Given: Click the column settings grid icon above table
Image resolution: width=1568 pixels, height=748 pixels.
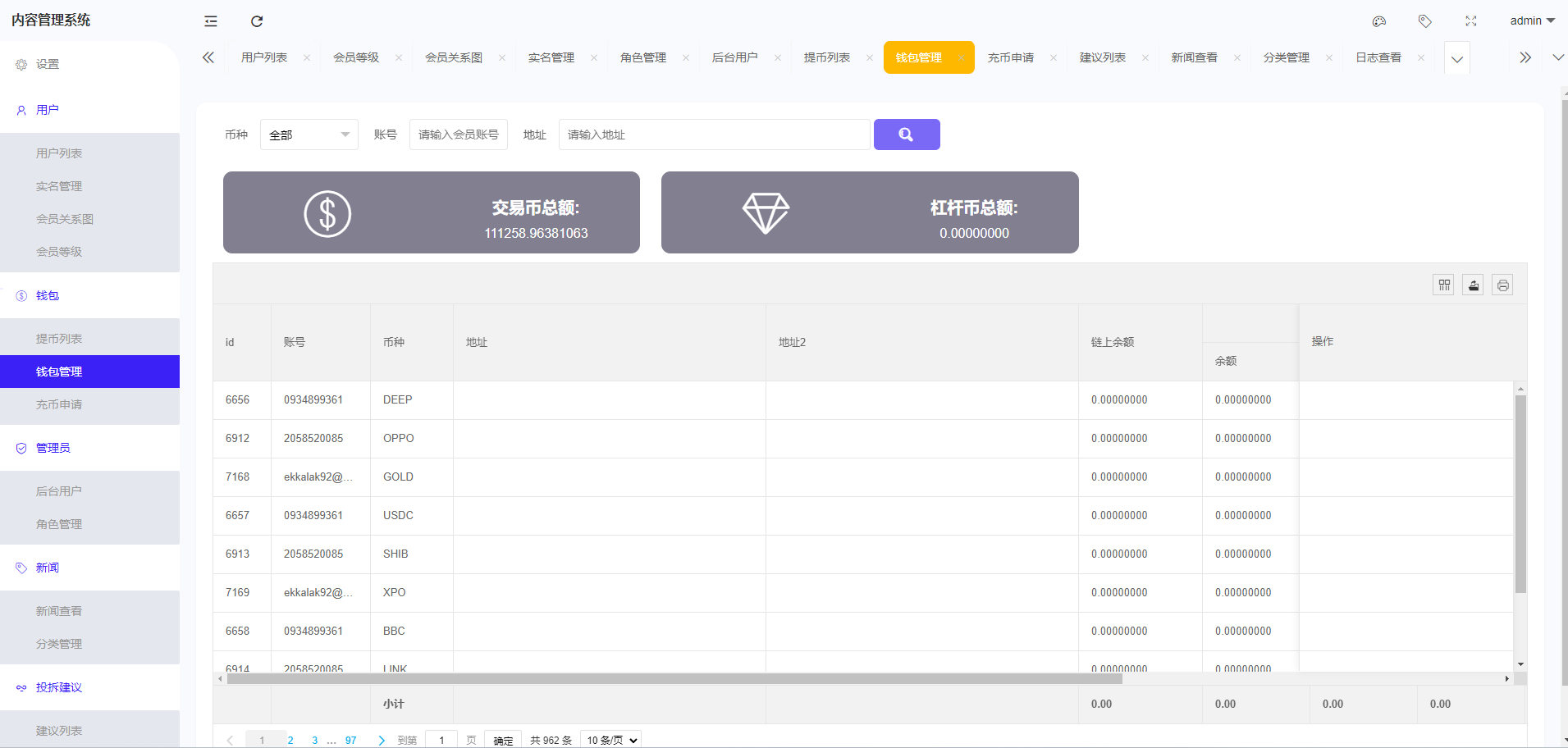Looking at the screenshot, I should coord(1443,285).
